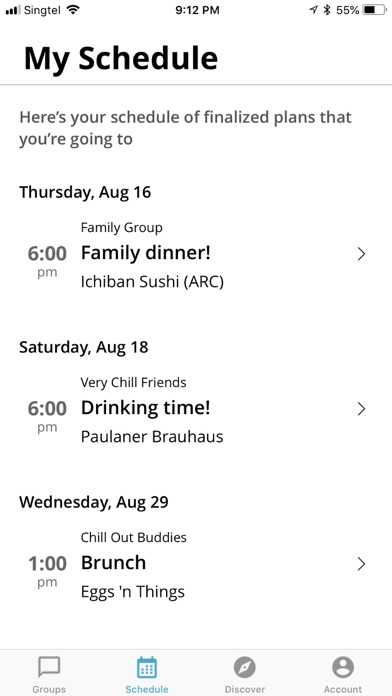Tap the Wi-Fi signal icon
Screen dimensions: 392x696
point(72,10)
